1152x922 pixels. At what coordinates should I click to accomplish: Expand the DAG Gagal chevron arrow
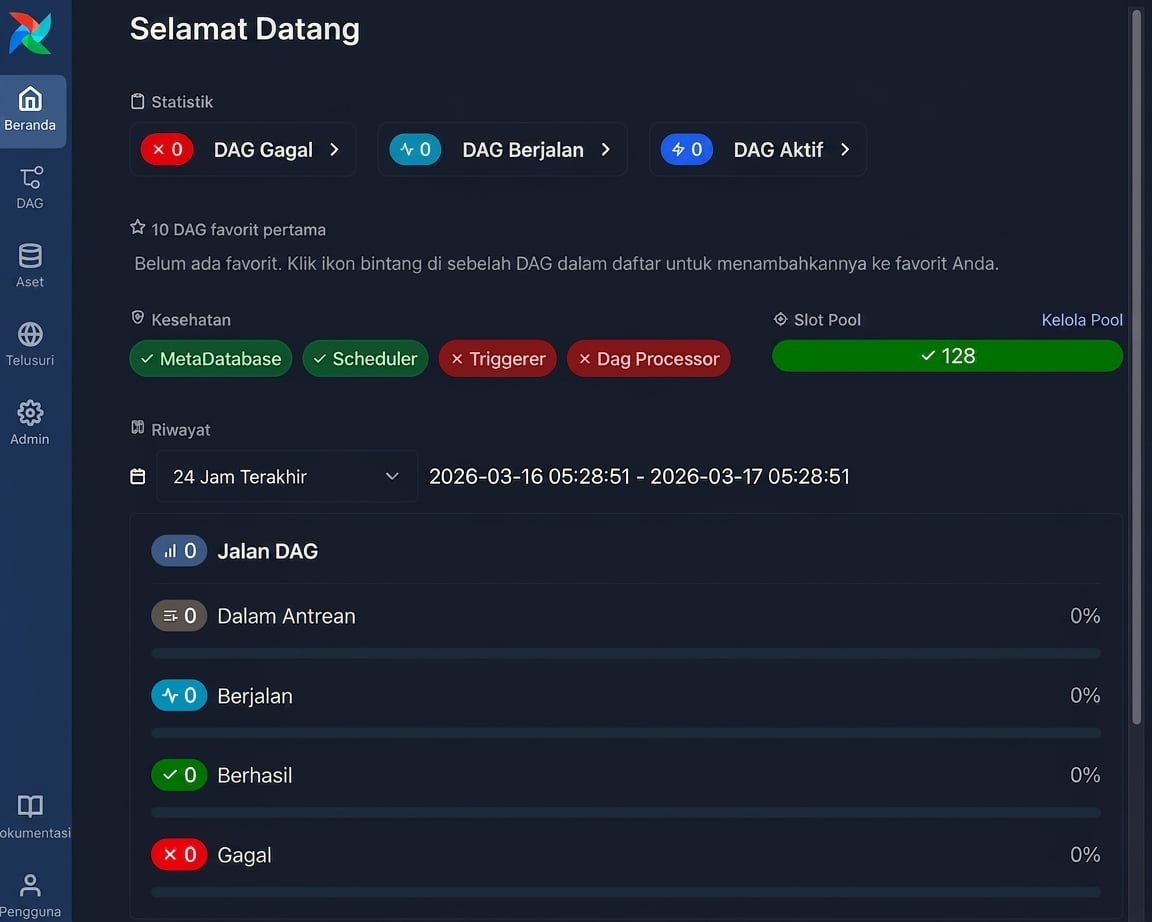click(x=334, y=150)
